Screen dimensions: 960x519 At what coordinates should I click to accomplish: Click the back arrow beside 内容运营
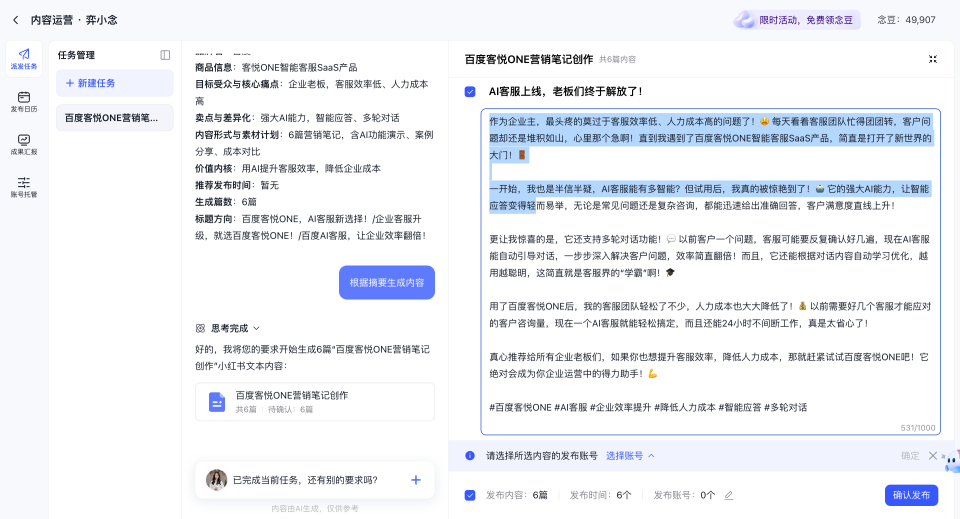pyautogui.click(x=15, y=19)
